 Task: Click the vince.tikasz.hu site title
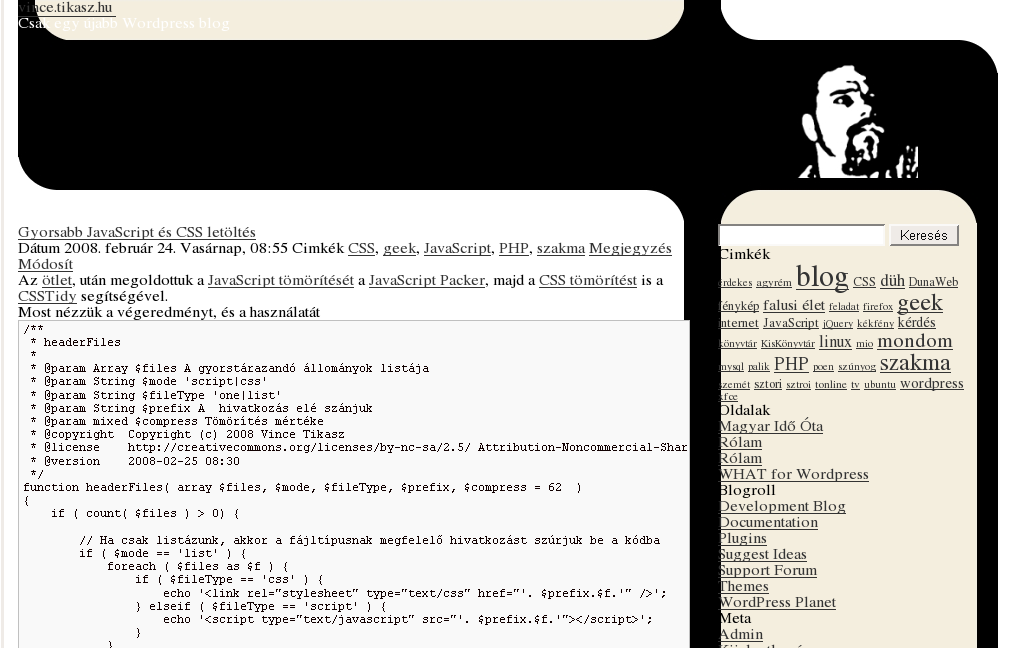(x=65, y=7)
